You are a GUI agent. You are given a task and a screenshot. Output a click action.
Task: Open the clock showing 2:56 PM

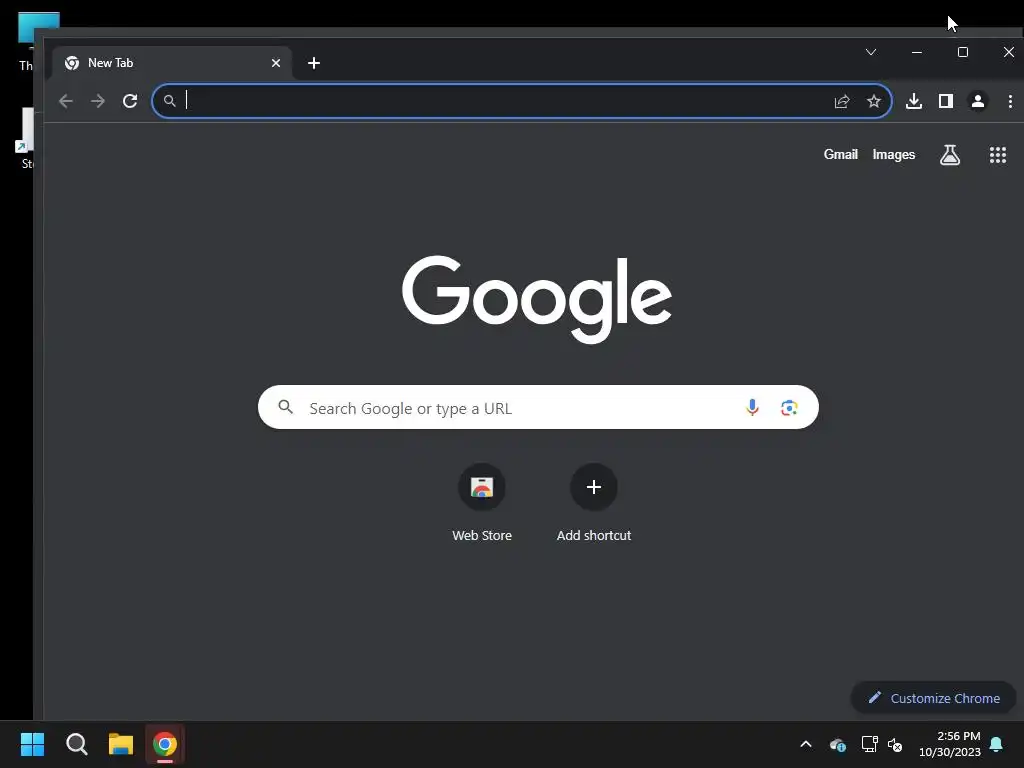tap(950, 744)
